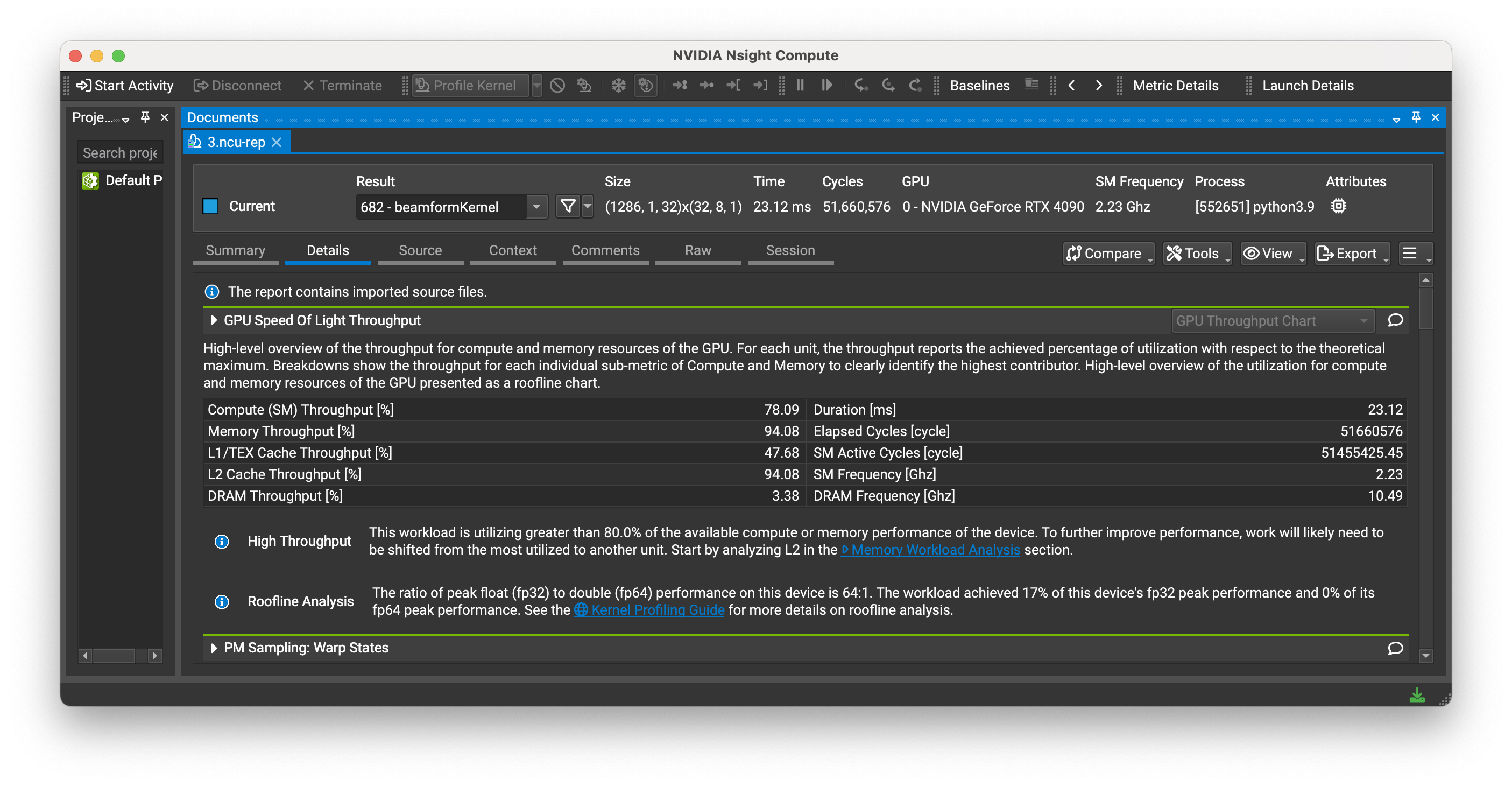Viewport: 1512px width, 786px height.
Task: Expand GPU Speed Of Light Throughput section
Action: tap(214, 320)
